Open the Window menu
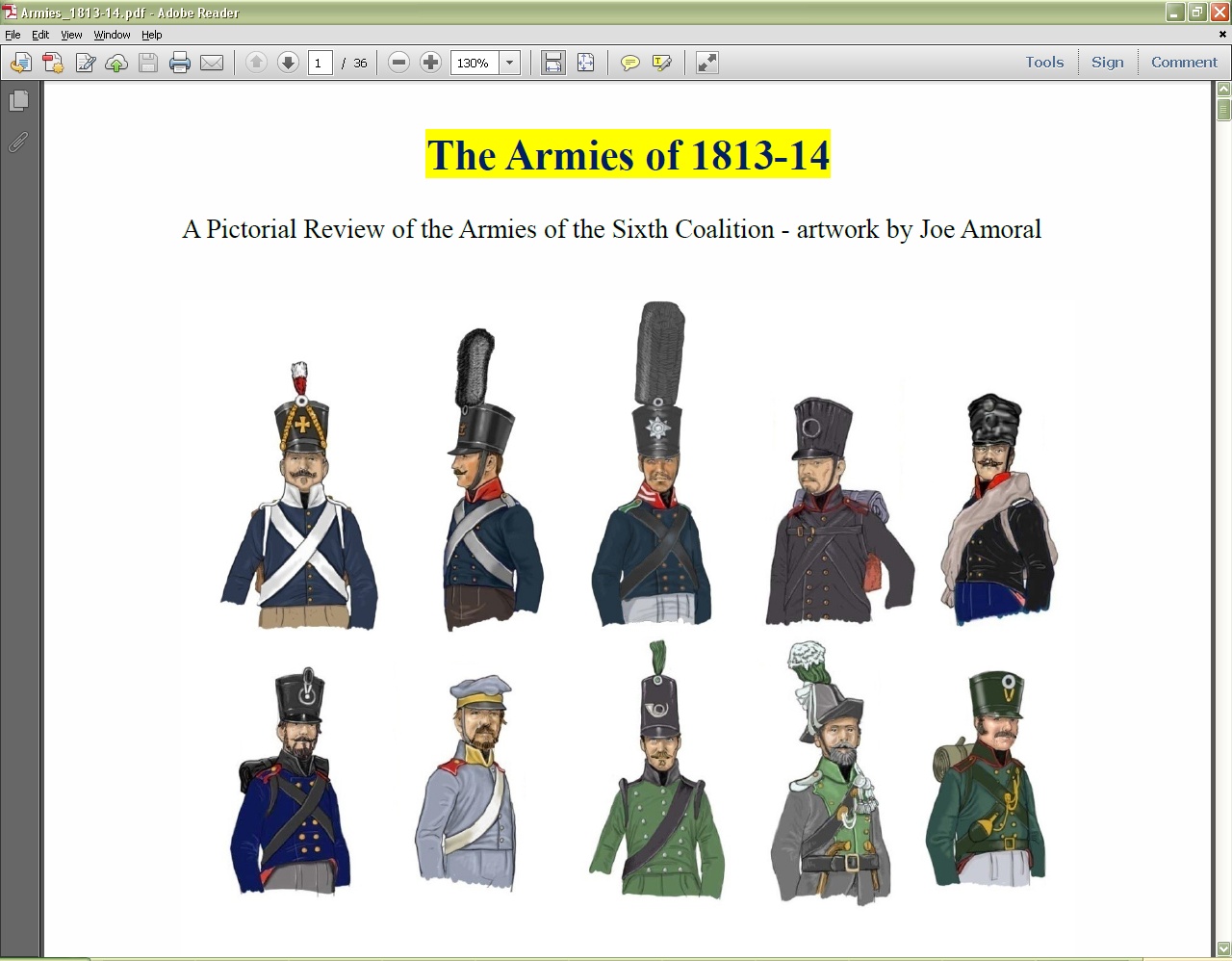This screenshot has width=1232, height=961. pos(112,35)
